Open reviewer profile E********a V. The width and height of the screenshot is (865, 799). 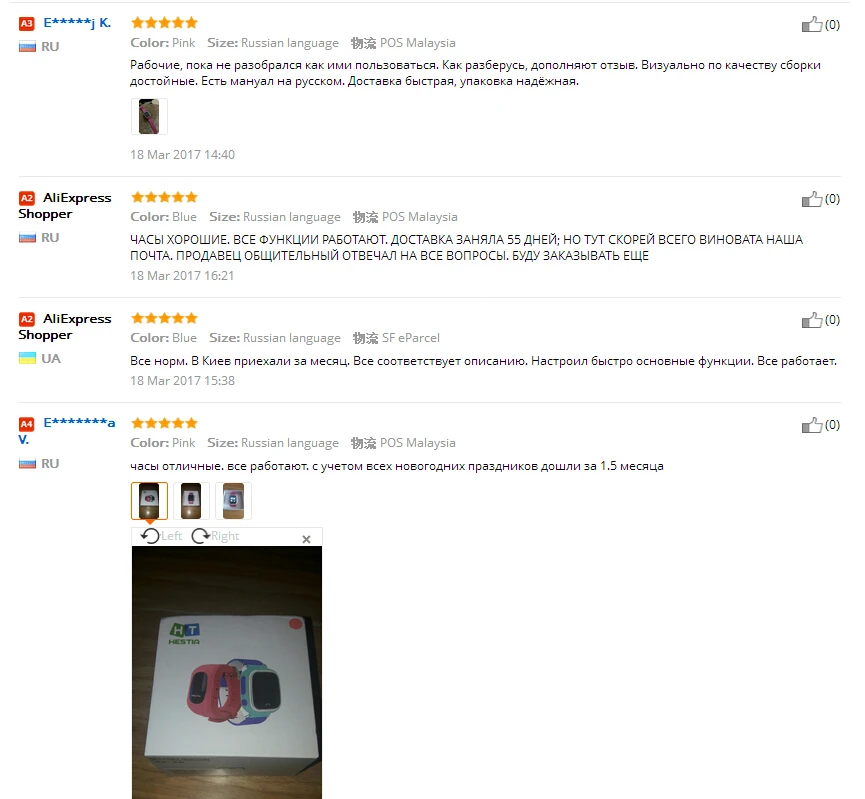[67, 431]
